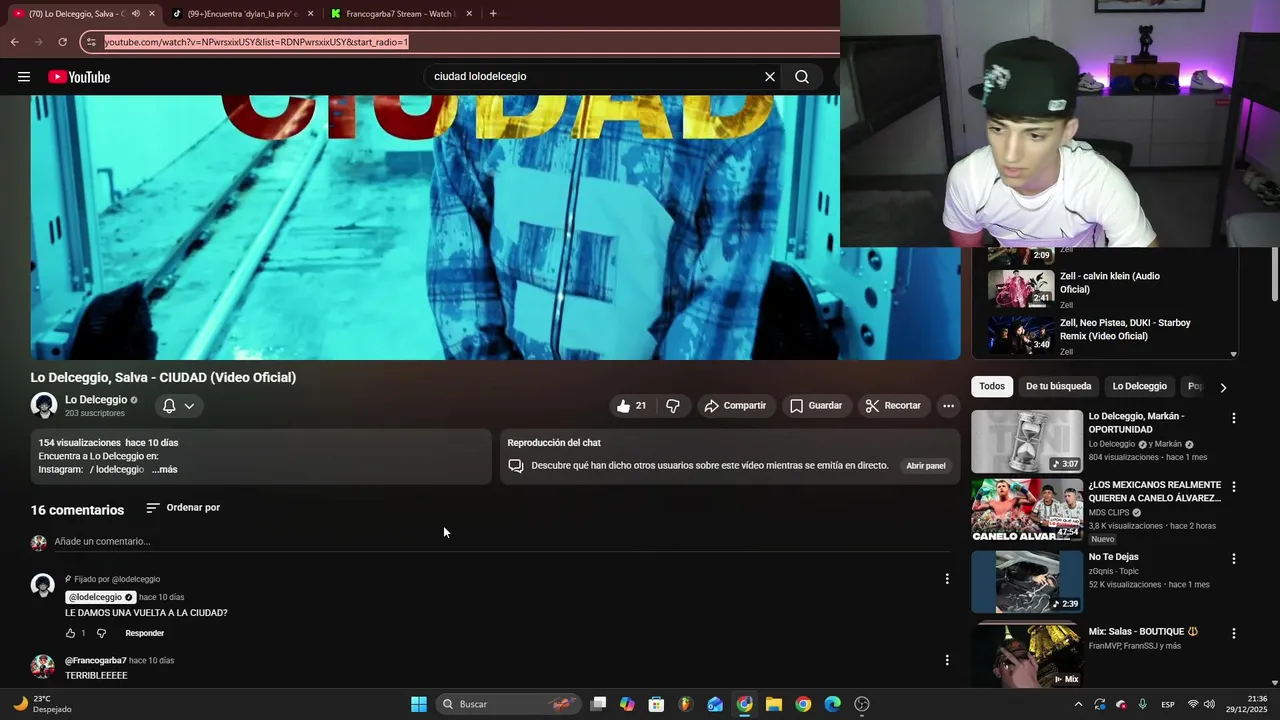Viewport: 1280px width, 720px height.
Task: Go to YouTube home via logo
Action: coord(79,77)
